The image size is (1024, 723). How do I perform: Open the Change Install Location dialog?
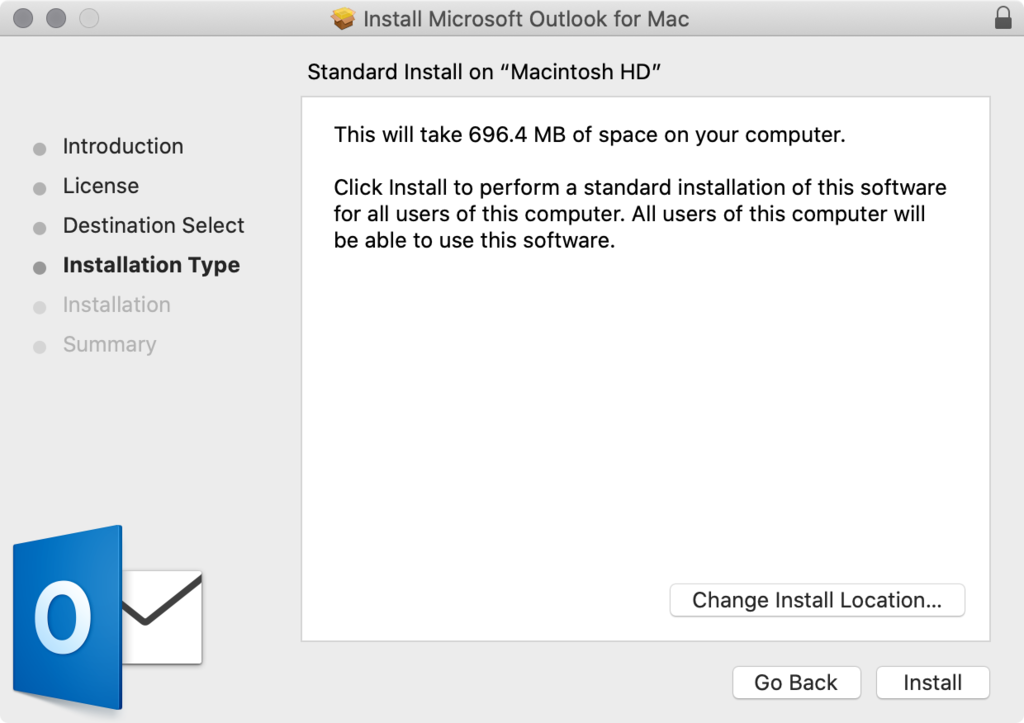click(817, 600)
